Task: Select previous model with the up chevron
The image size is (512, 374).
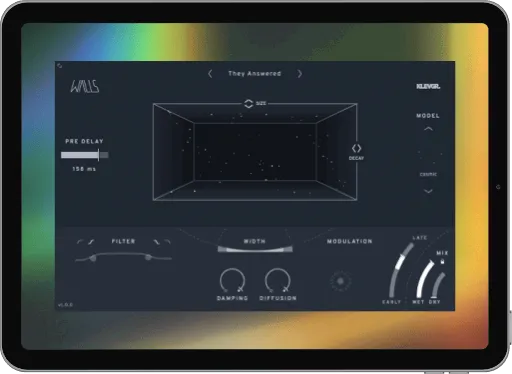Action: tap(428, 129)
